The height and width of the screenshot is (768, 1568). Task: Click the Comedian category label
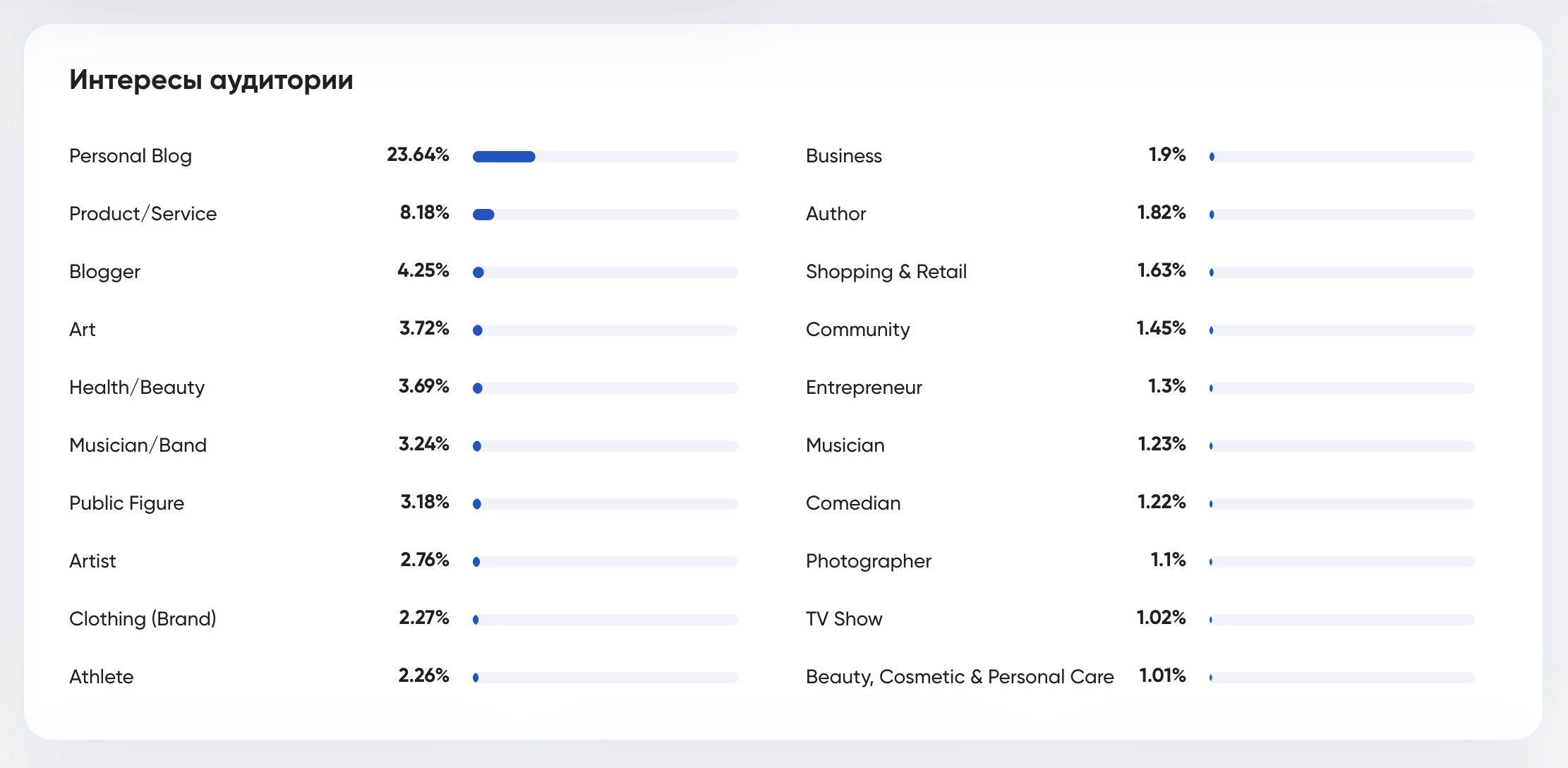point(852,503)
